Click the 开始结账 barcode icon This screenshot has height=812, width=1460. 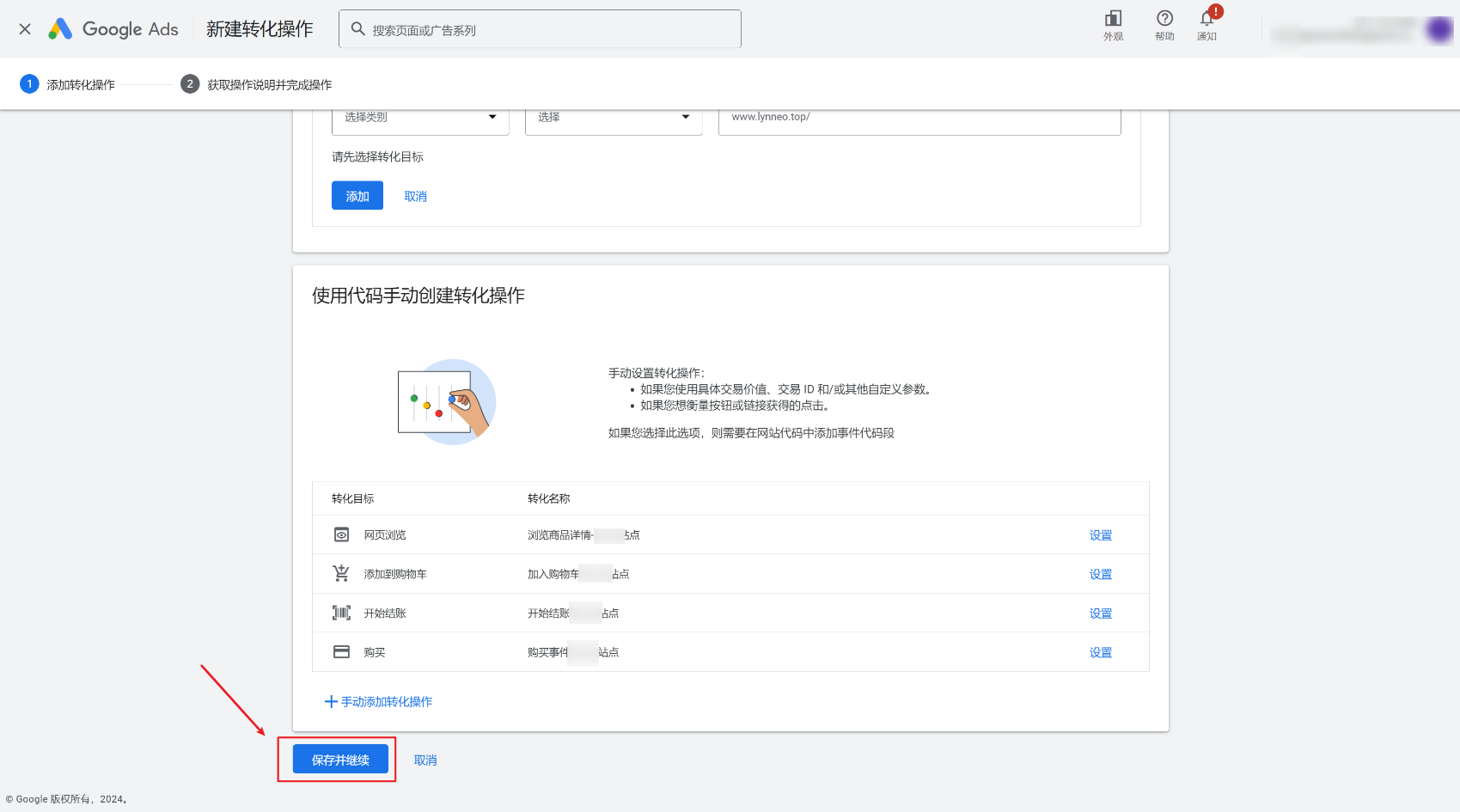[x=341, y=613]
